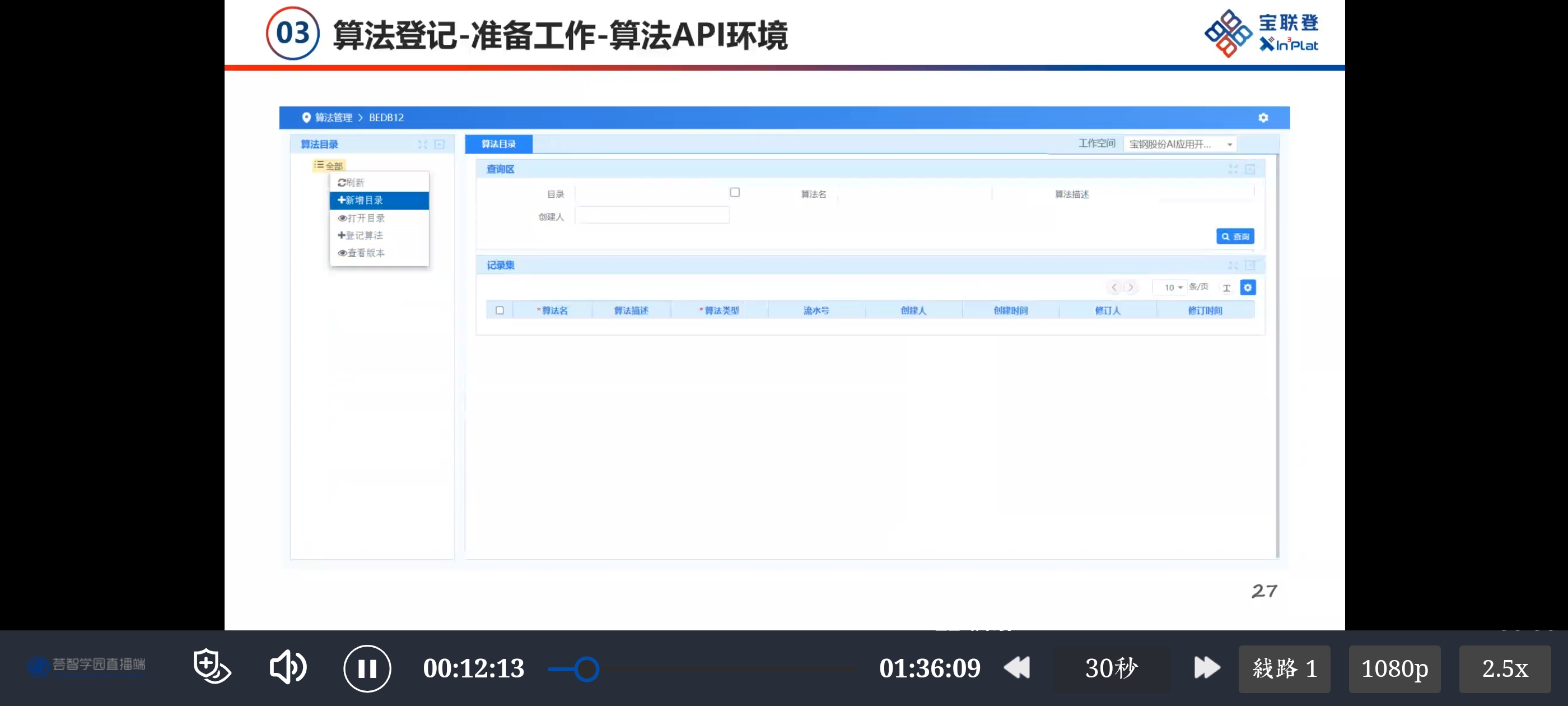The image size is (1568, 706).
Task: Check the select-all box in the table header
Action: pyautogui.click(x=500, y=310)
